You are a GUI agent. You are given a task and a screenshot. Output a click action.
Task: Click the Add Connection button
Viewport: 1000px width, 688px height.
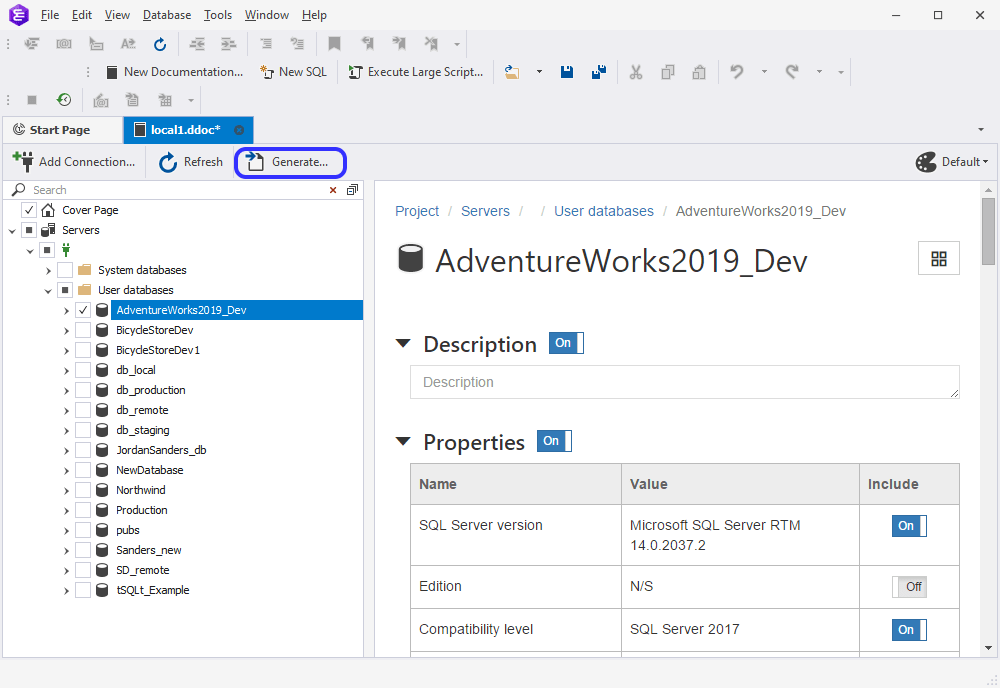(75, 162)
